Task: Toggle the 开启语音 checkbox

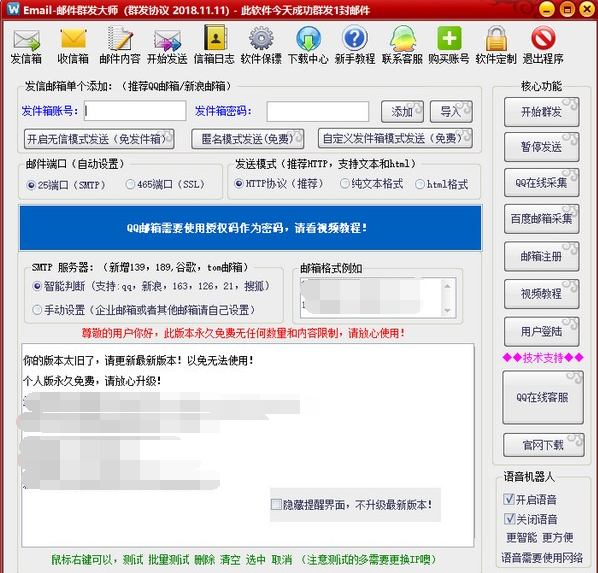Action: click(509, 499)
